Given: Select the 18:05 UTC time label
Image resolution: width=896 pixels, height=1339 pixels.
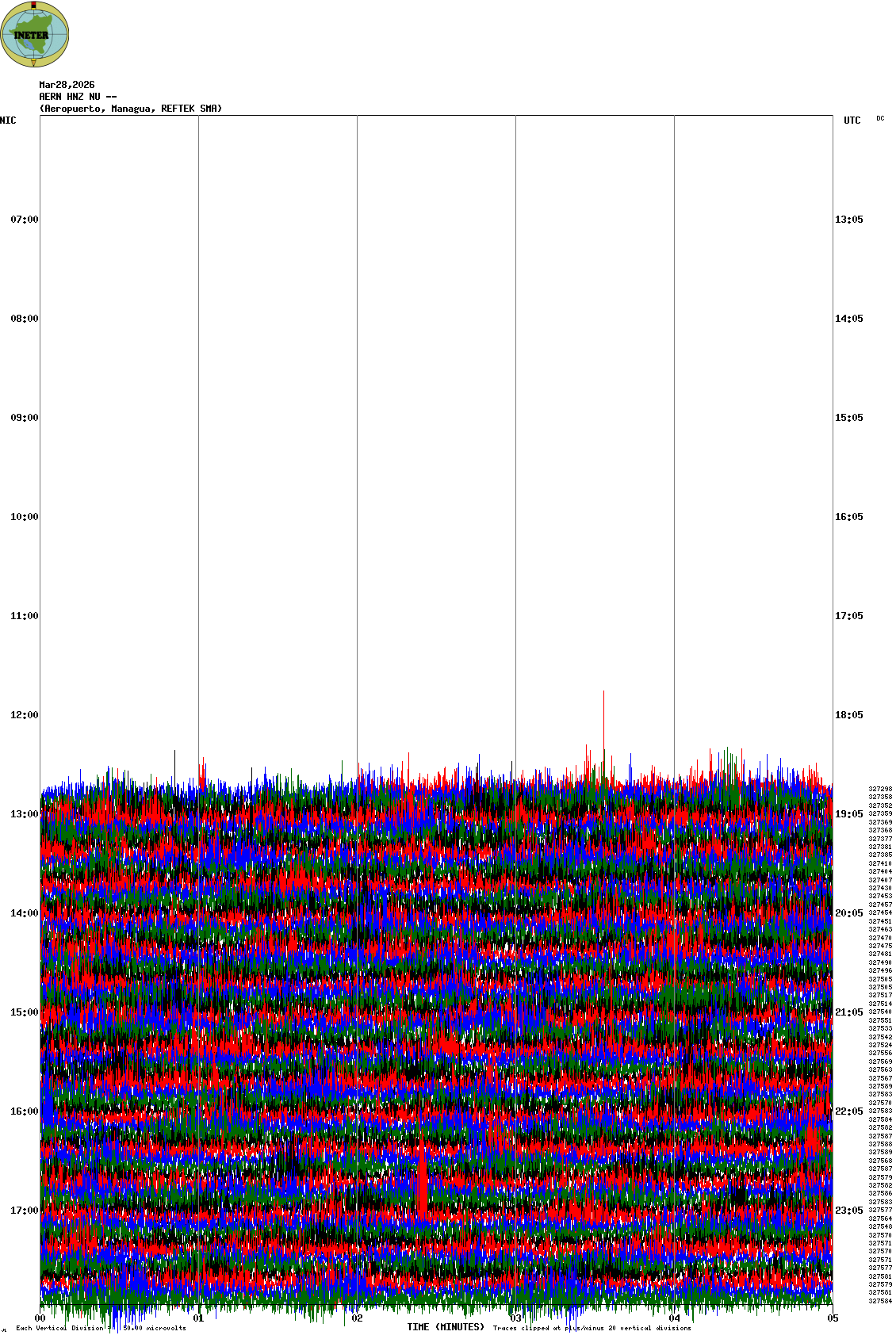Looking at the screenshot, I should click(848, 715).
